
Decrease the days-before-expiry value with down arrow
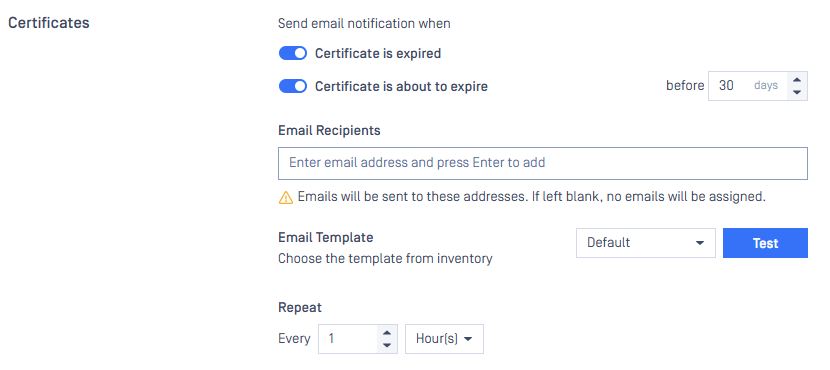(797, 93)
